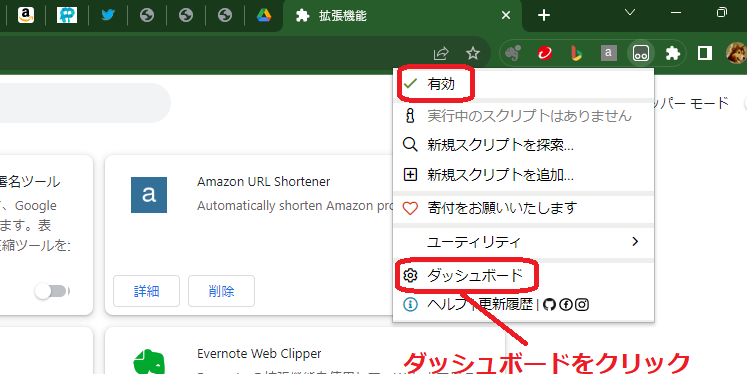747x376 pixels.
Task: Open the Evernote extension icon in toolbar
Action: (513, 53)
